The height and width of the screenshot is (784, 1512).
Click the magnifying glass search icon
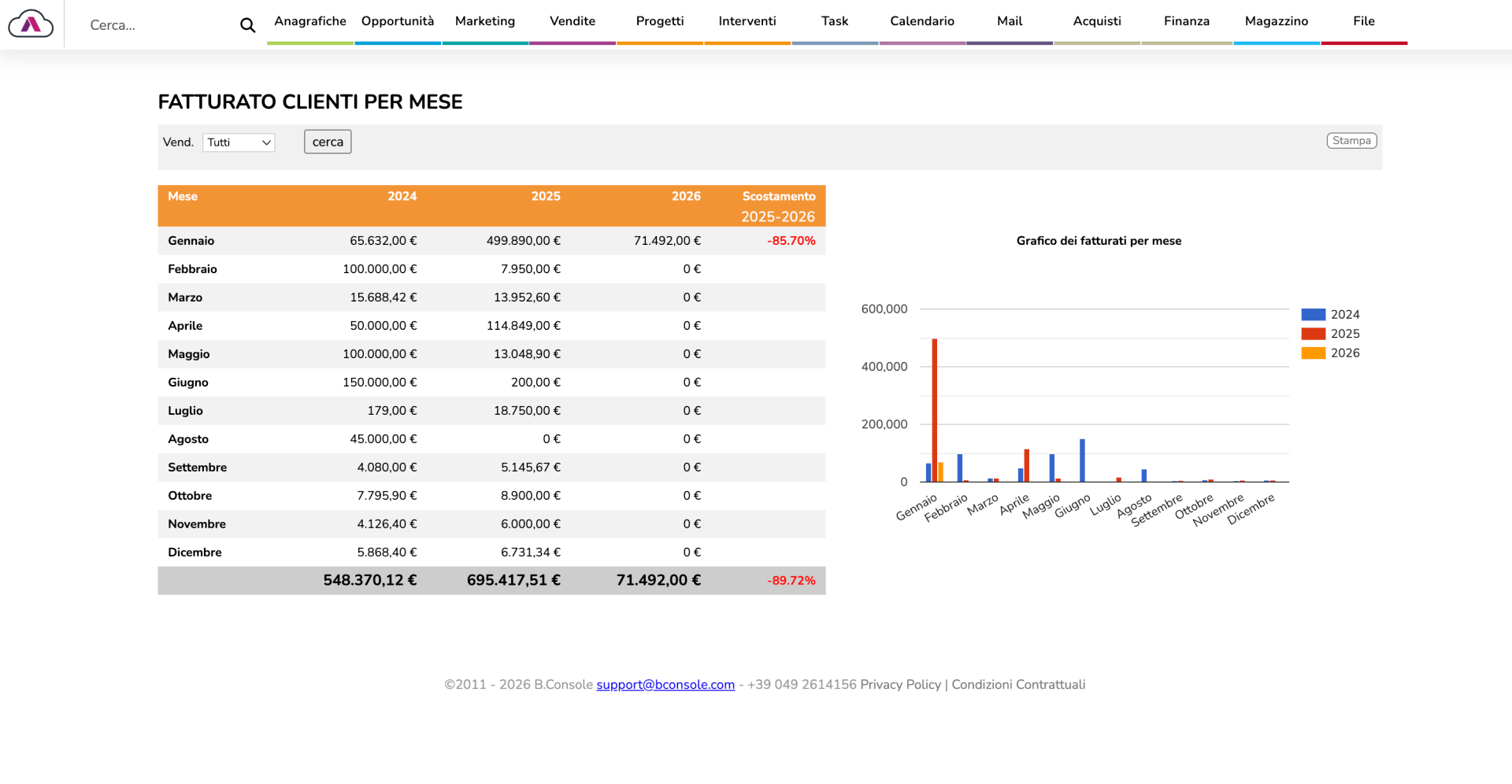pyautogui.click(x=247, y=25)
